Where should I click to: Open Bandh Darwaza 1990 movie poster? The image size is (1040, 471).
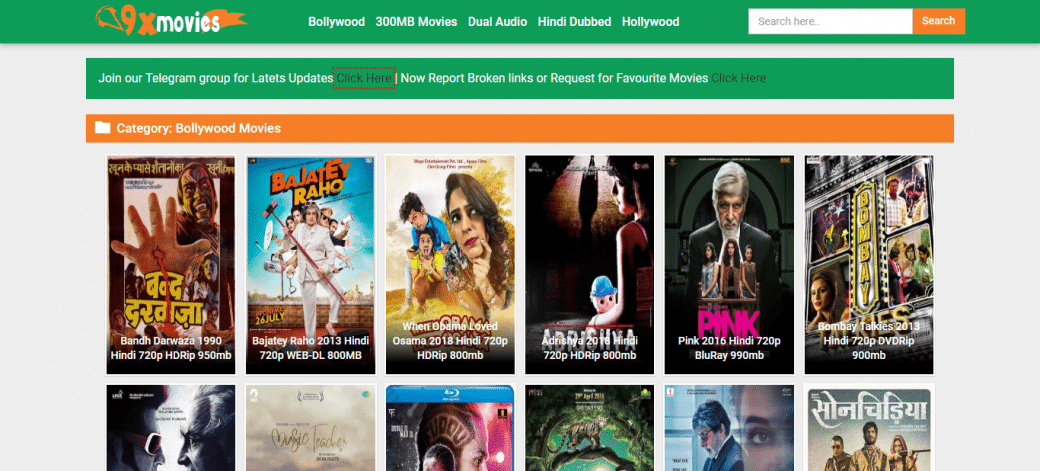point(171,265)
